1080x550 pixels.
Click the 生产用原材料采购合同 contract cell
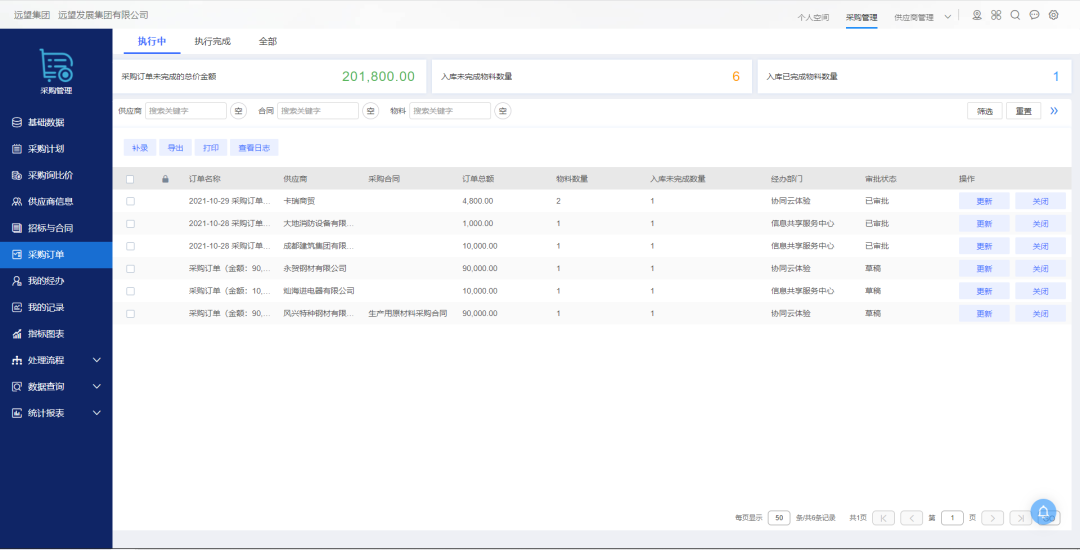click(408, 313)
